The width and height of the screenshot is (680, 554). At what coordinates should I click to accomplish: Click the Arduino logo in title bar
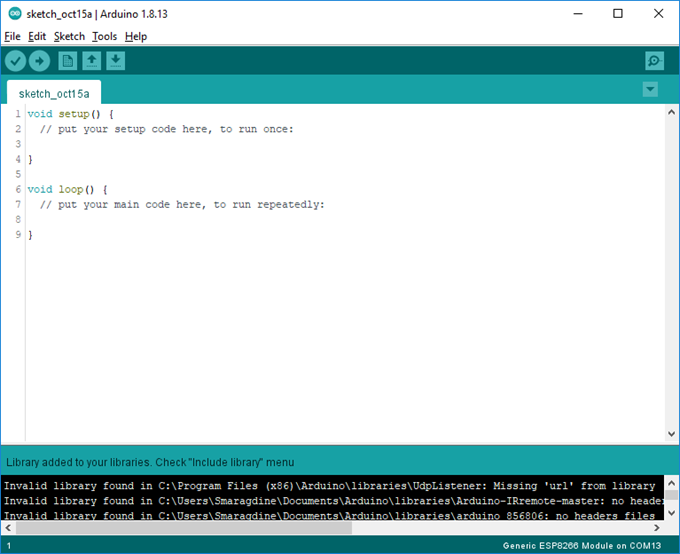coord(15,13)
